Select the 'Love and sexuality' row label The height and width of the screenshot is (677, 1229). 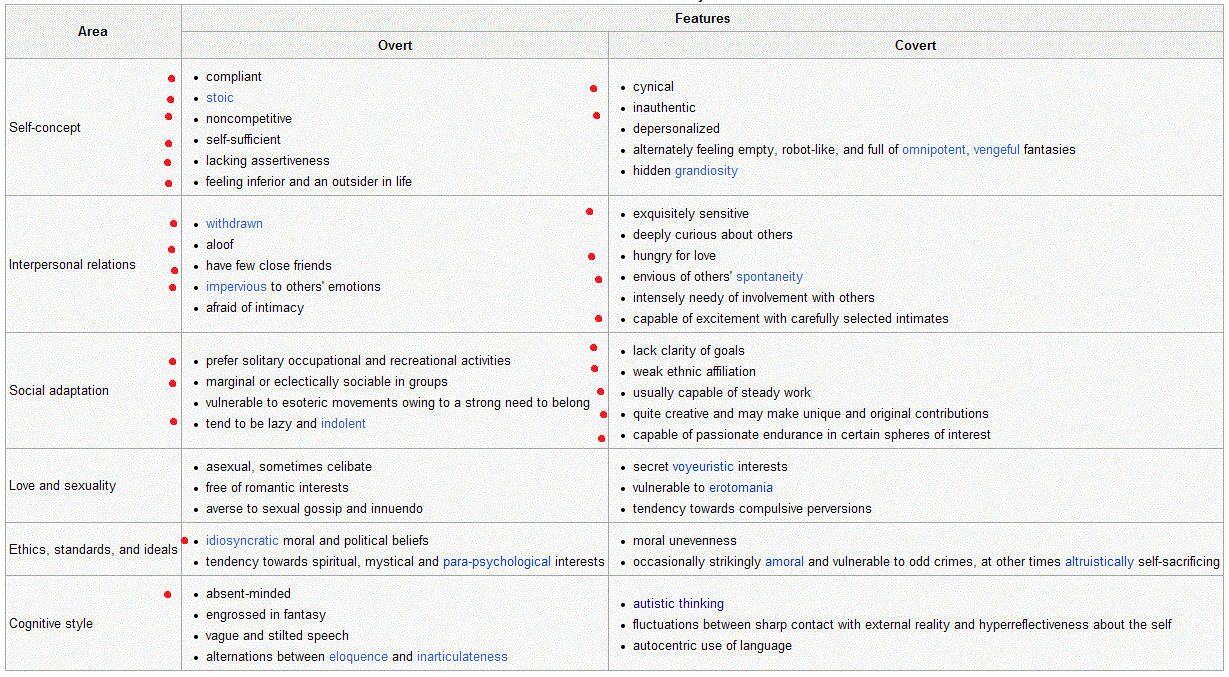[62, 486]
